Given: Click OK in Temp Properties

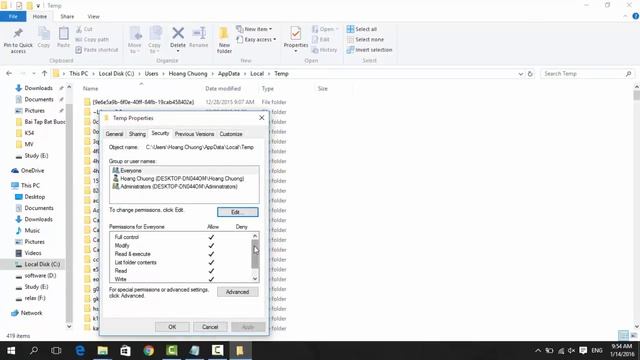Looking at the screenshot, I should (172, 327).
